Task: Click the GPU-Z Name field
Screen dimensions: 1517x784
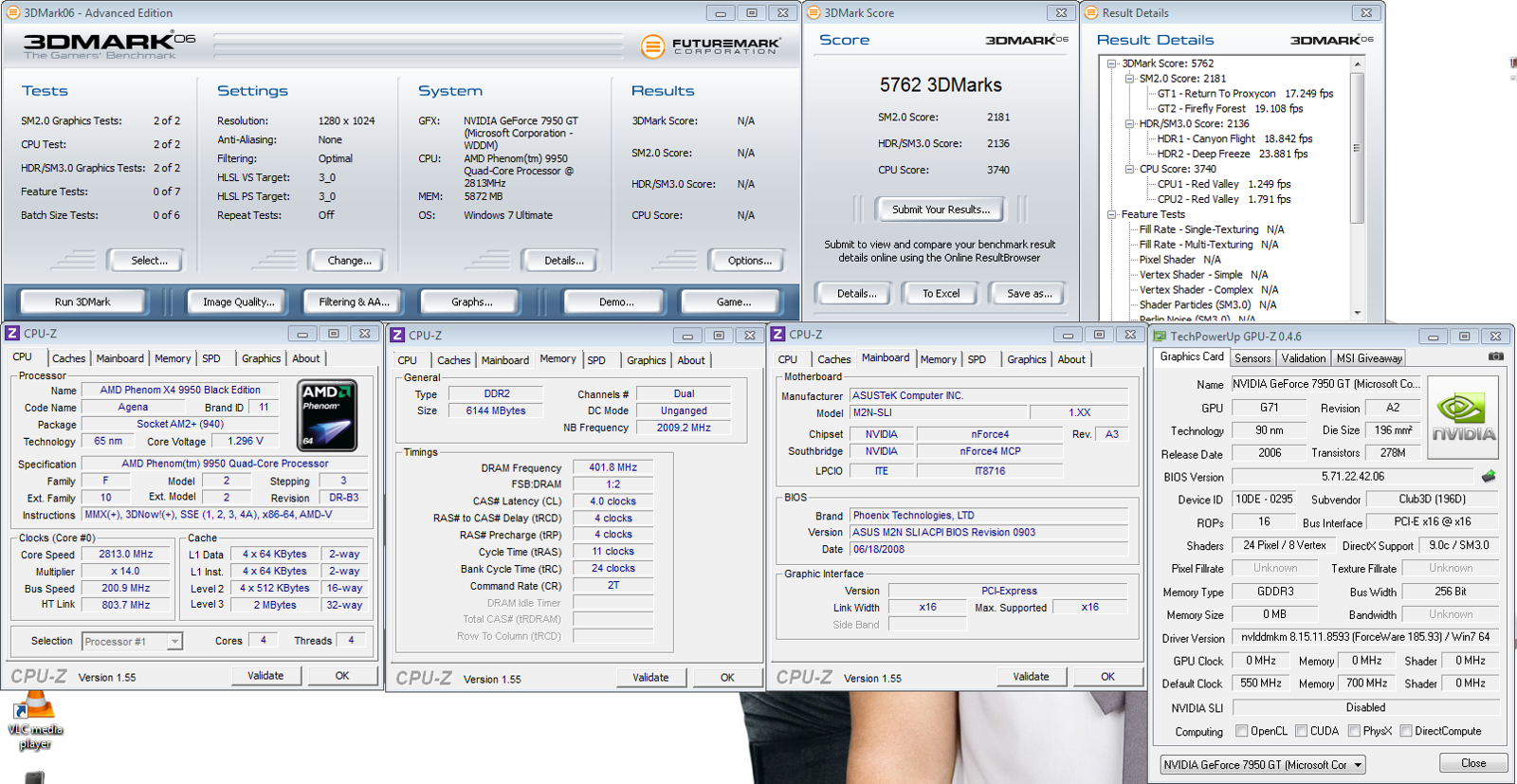Action: tap(1325, 384)
